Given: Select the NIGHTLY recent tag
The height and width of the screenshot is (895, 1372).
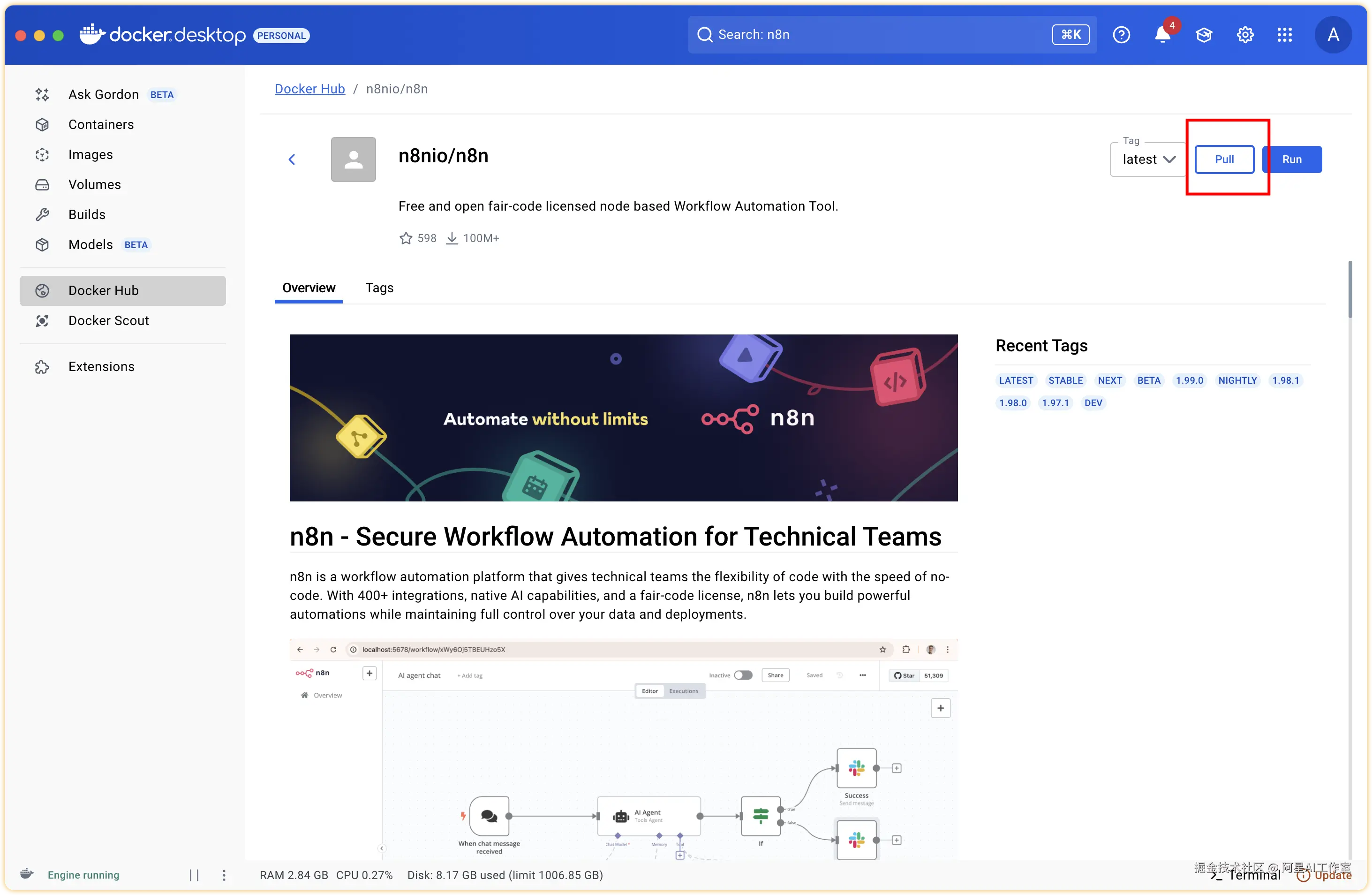Looking at the screenshot, I should click(1237, 380).
